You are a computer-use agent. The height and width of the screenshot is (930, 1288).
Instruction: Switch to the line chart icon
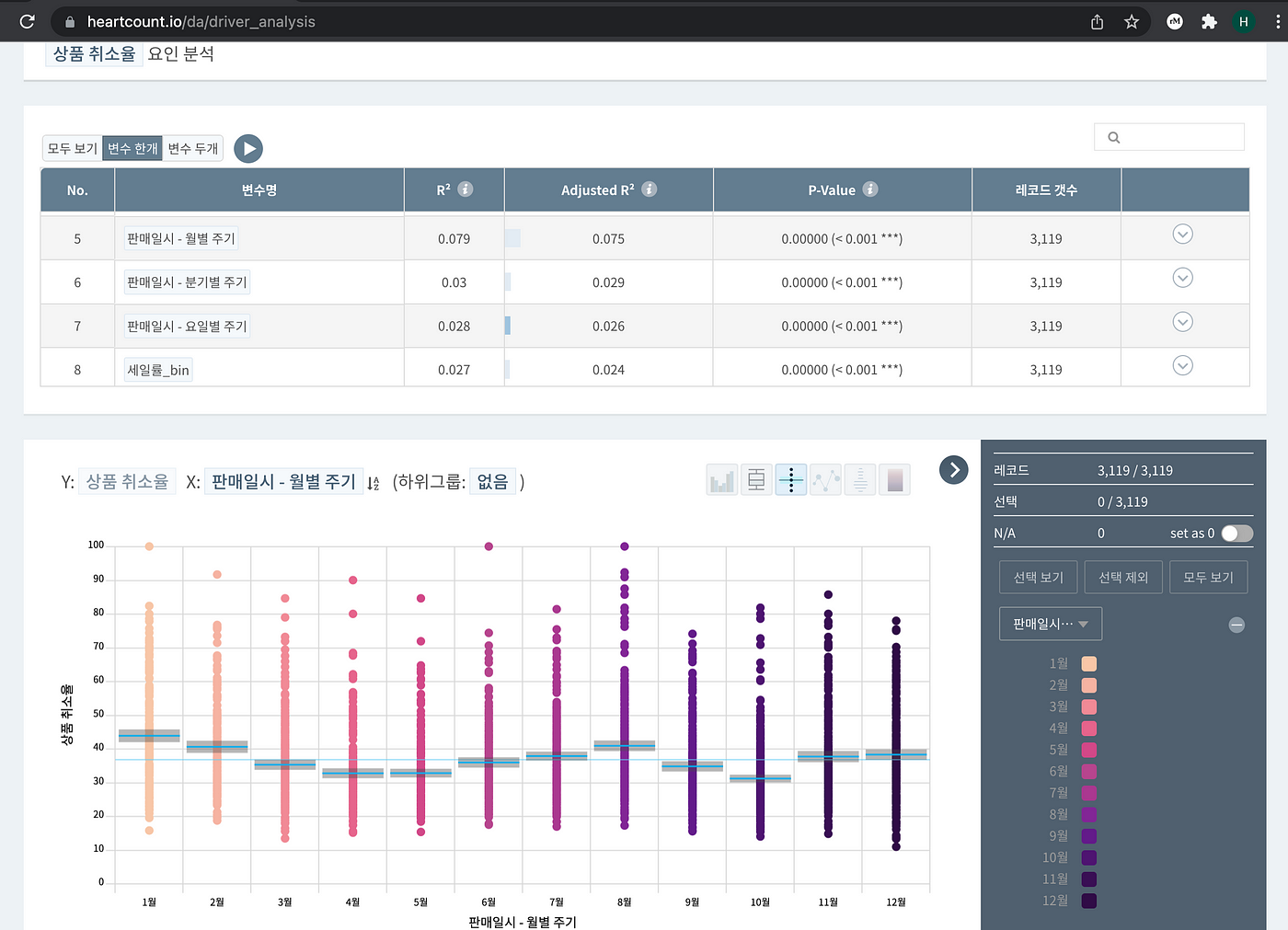[826, 480]
